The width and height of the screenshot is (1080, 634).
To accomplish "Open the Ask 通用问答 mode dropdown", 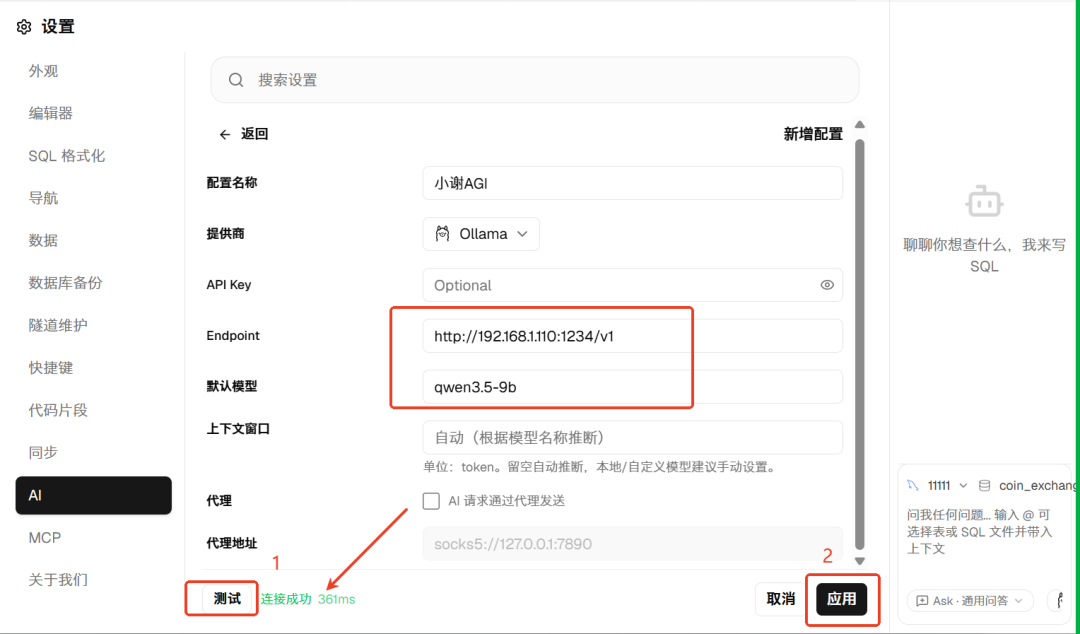I will tap(970, 601).
